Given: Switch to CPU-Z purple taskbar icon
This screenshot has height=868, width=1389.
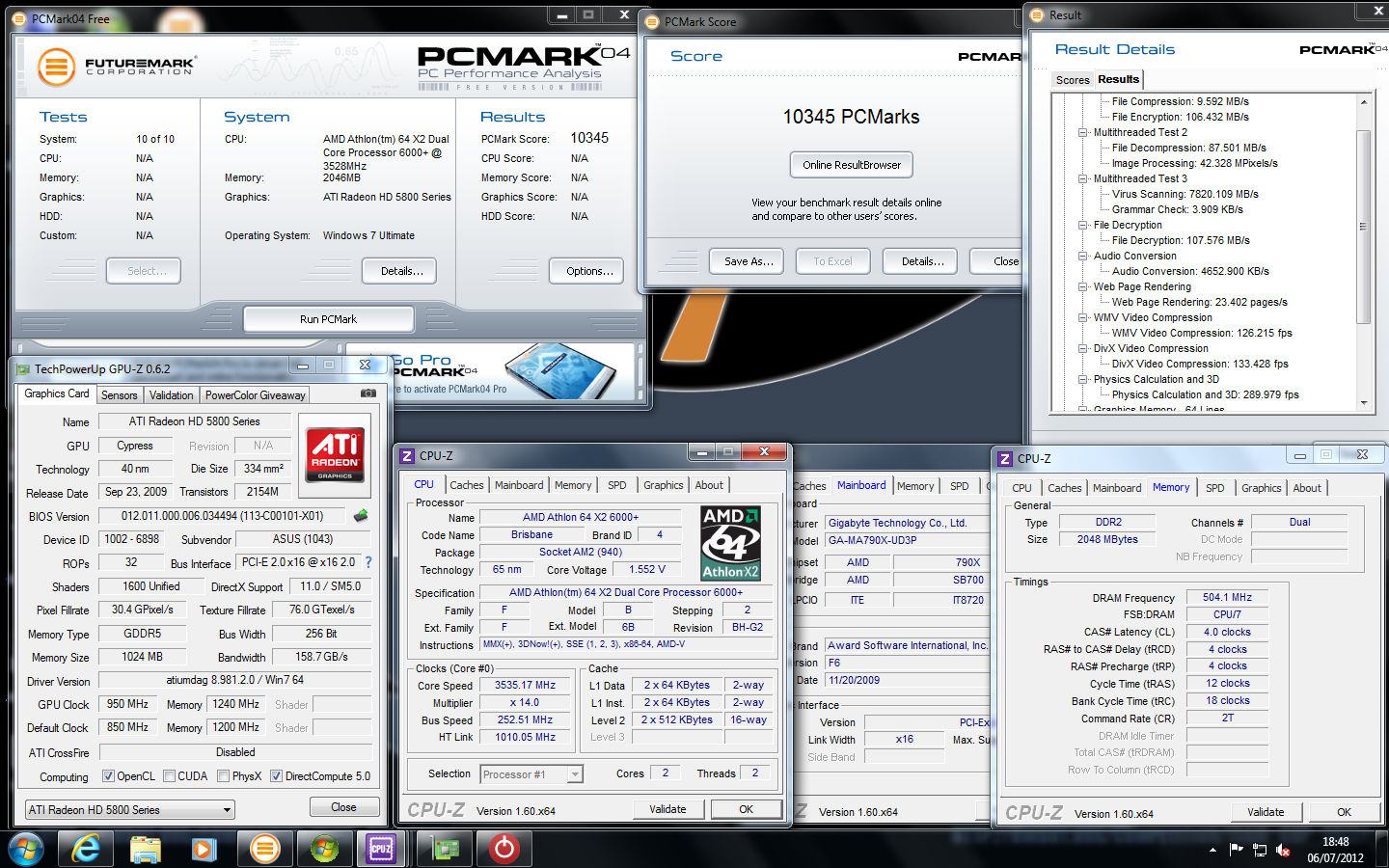Looking at the screenshot, I should (x=382, y=849).
